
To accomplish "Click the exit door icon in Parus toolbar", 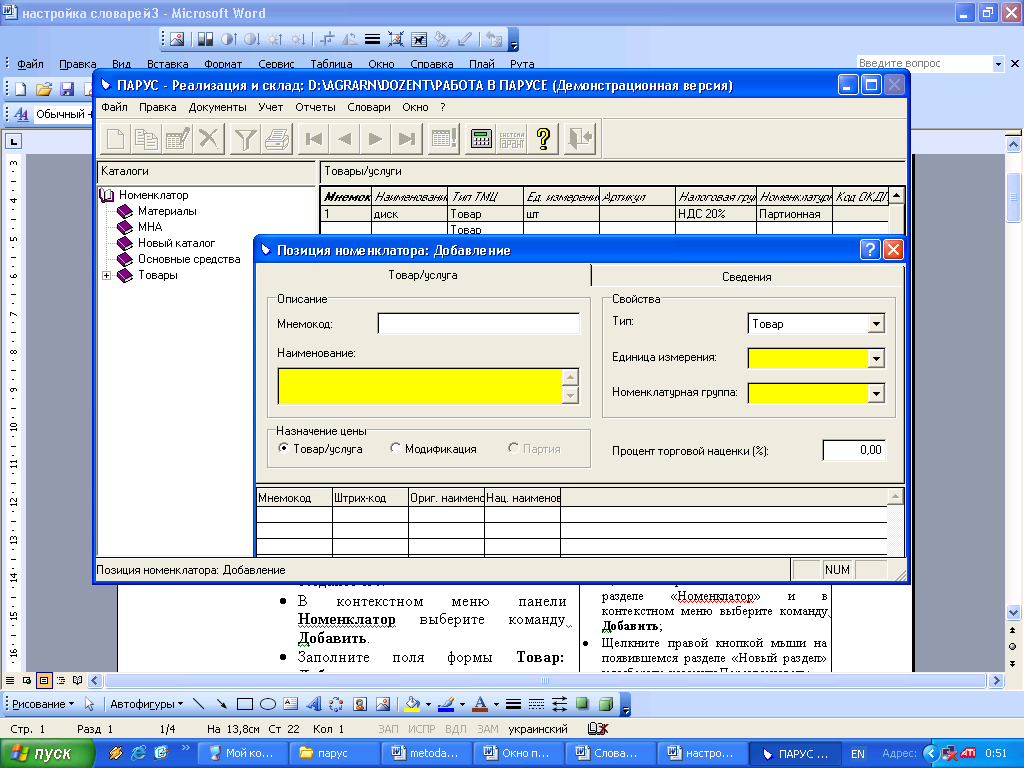I will pos(580,138).
